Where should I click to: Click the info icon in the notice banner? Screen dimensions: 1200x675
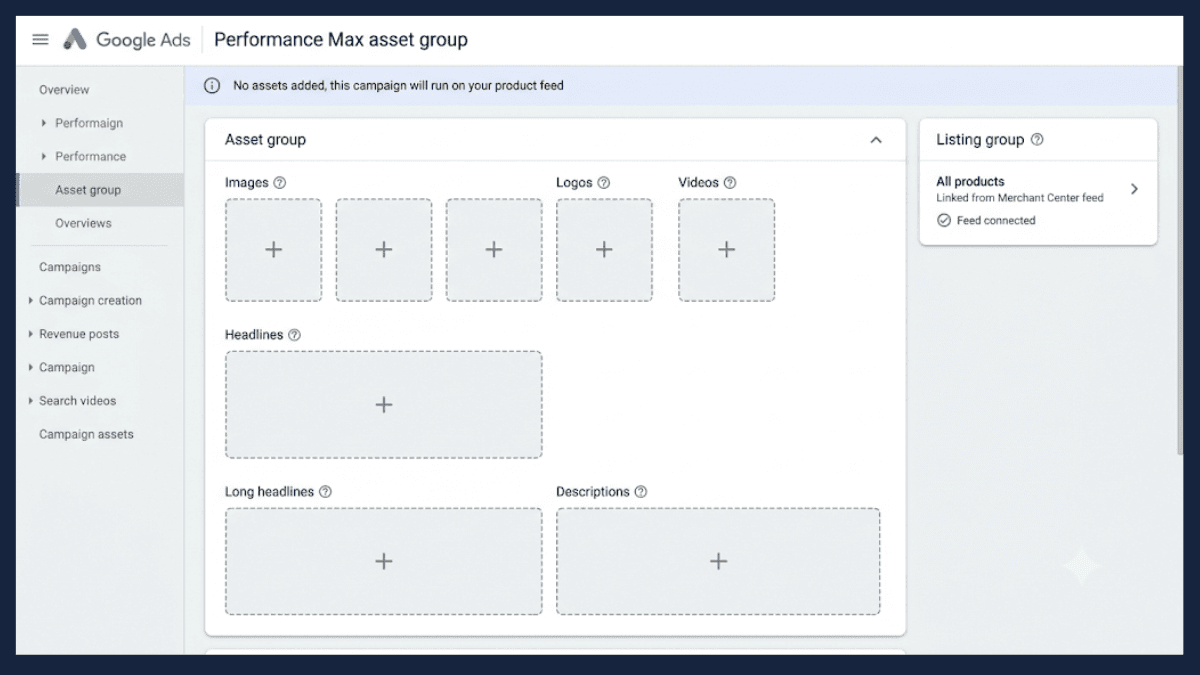pyautogui.click(x=212, y=86)
